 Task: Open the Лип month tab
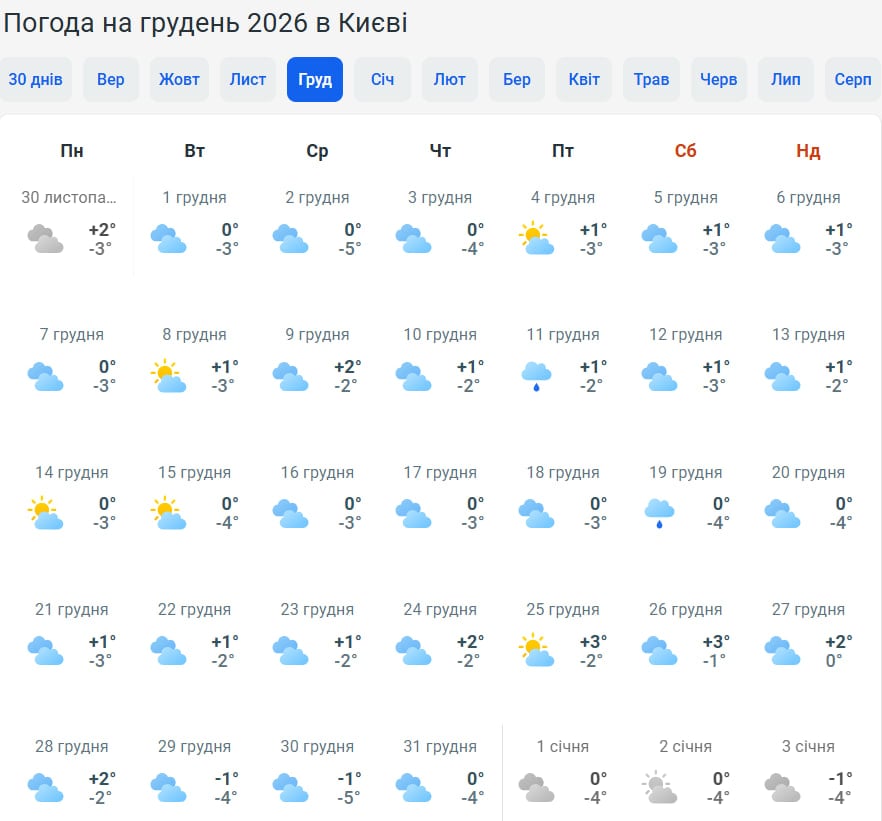[786, 79]
